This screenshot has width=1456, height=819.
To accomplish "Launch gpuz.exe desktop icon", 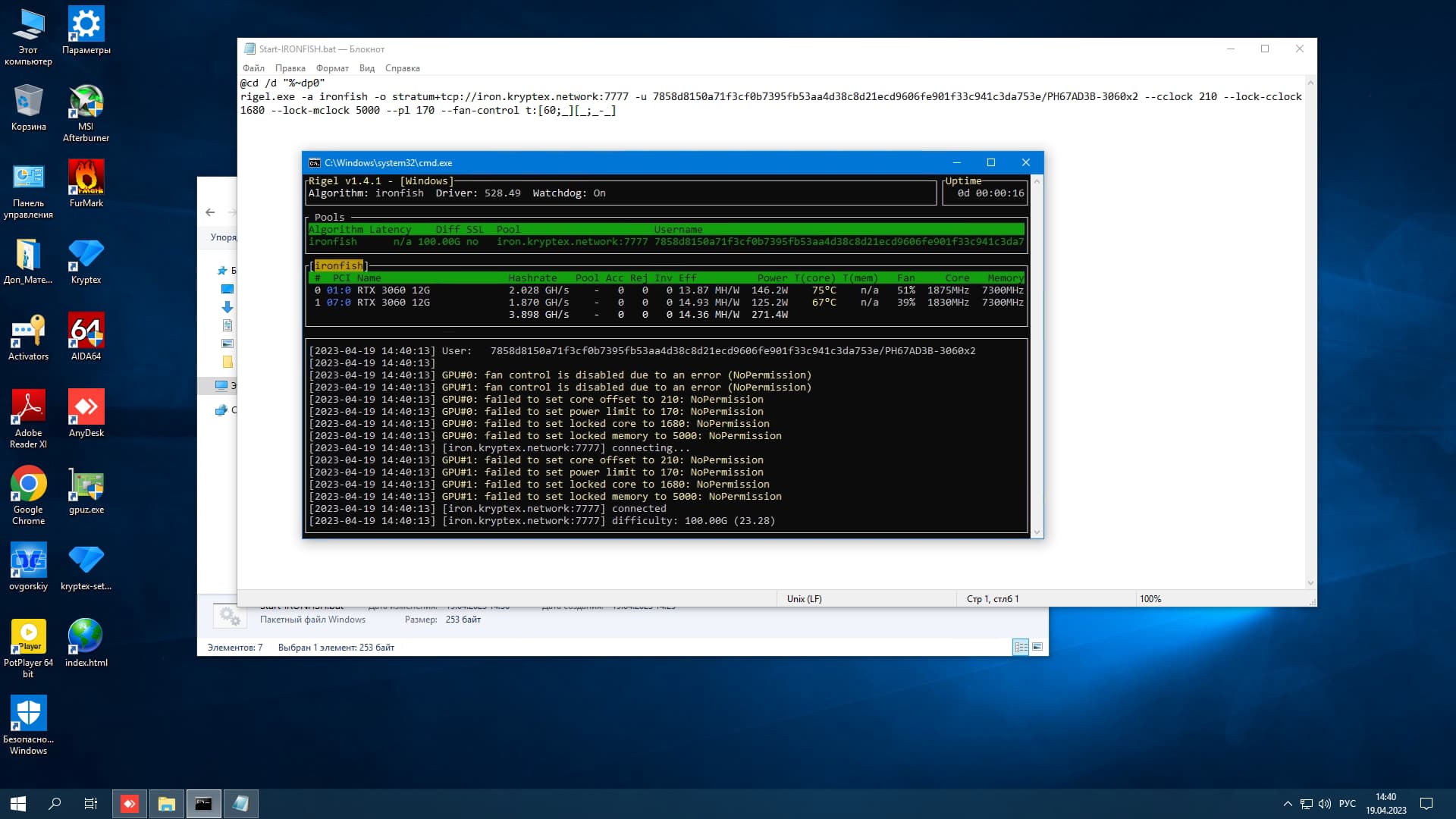I will point(86,491).
